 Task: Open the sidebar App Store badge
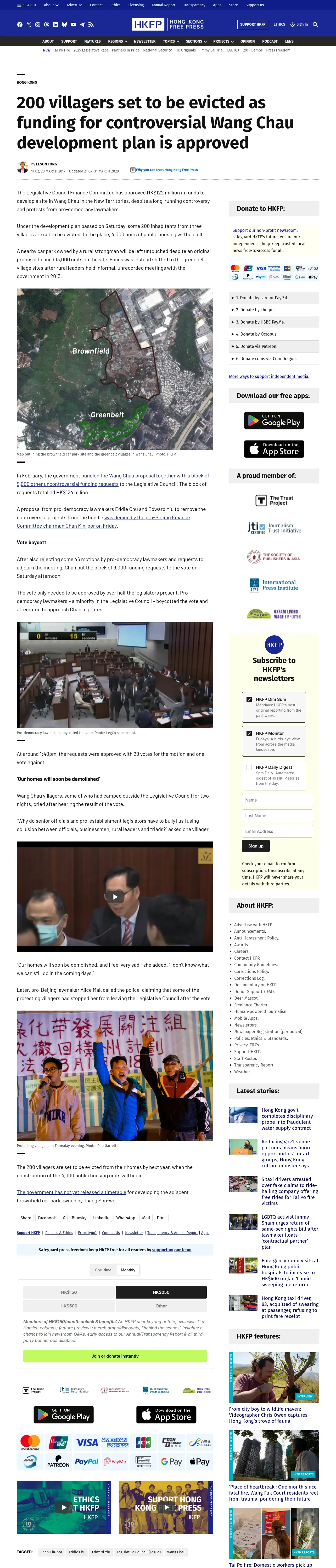point(274,449)
